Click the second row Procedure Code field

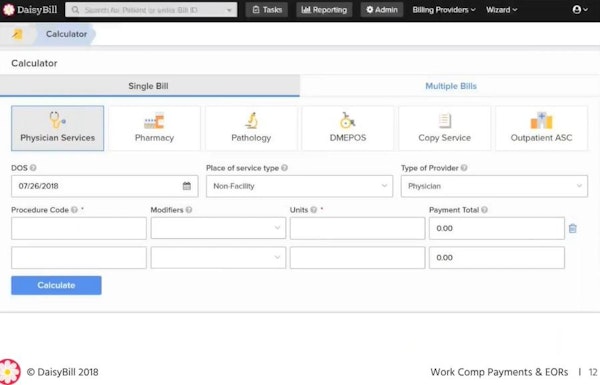coord(79,258)
